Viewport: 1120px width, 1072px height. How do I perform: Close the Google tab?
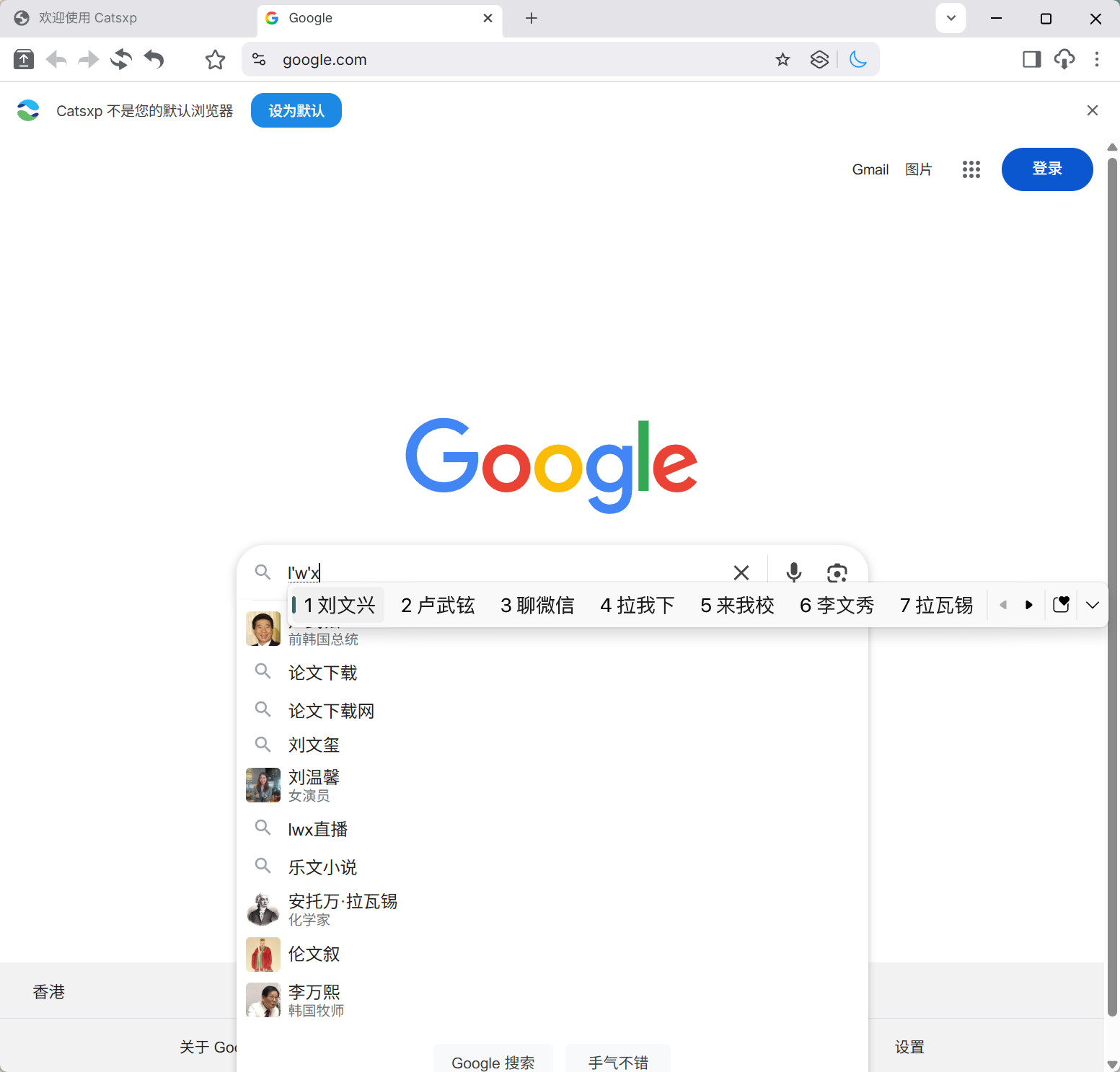[488, 18]
